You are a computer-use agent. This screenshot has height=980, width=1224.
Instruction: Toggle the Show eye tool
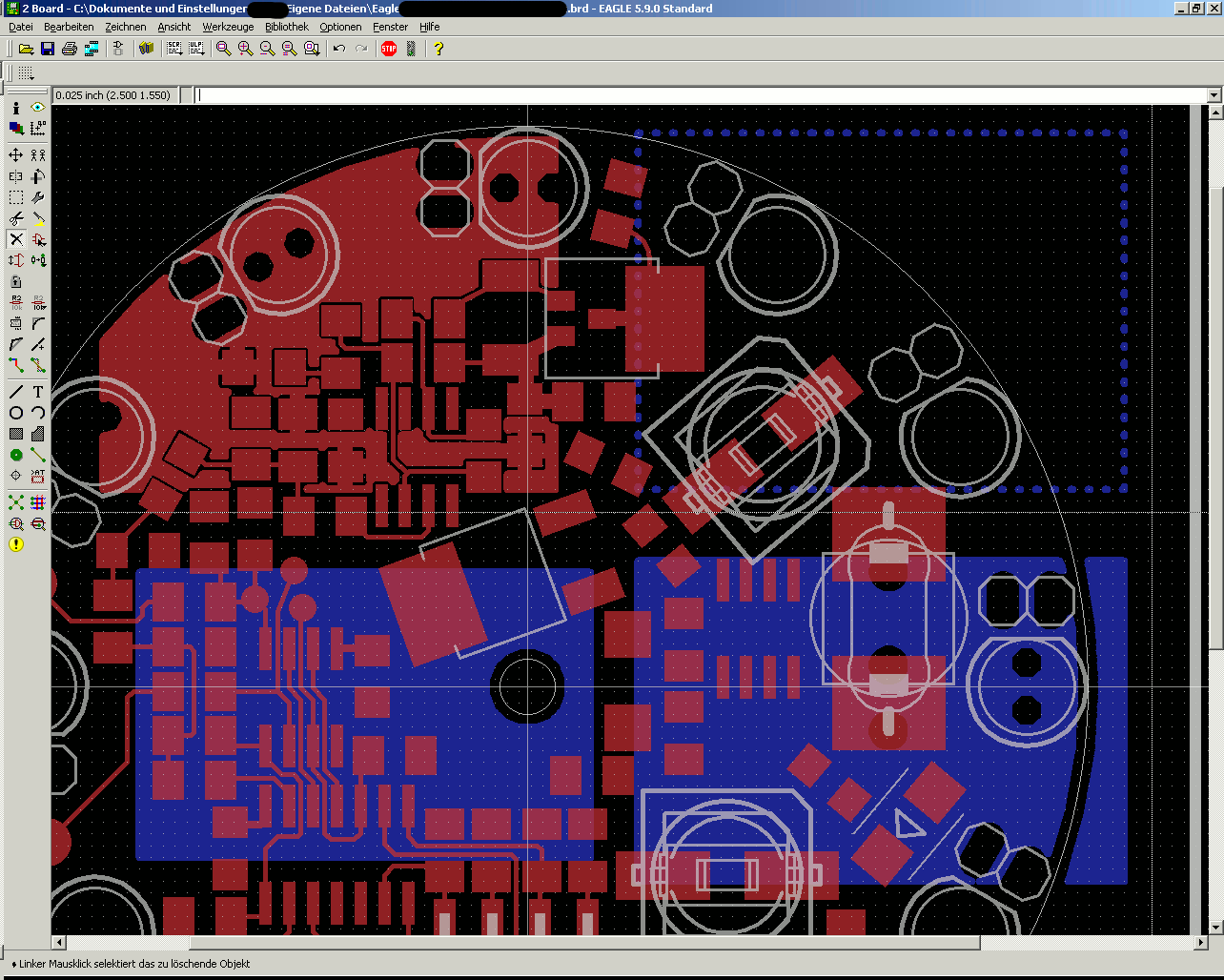click(38, 108)
